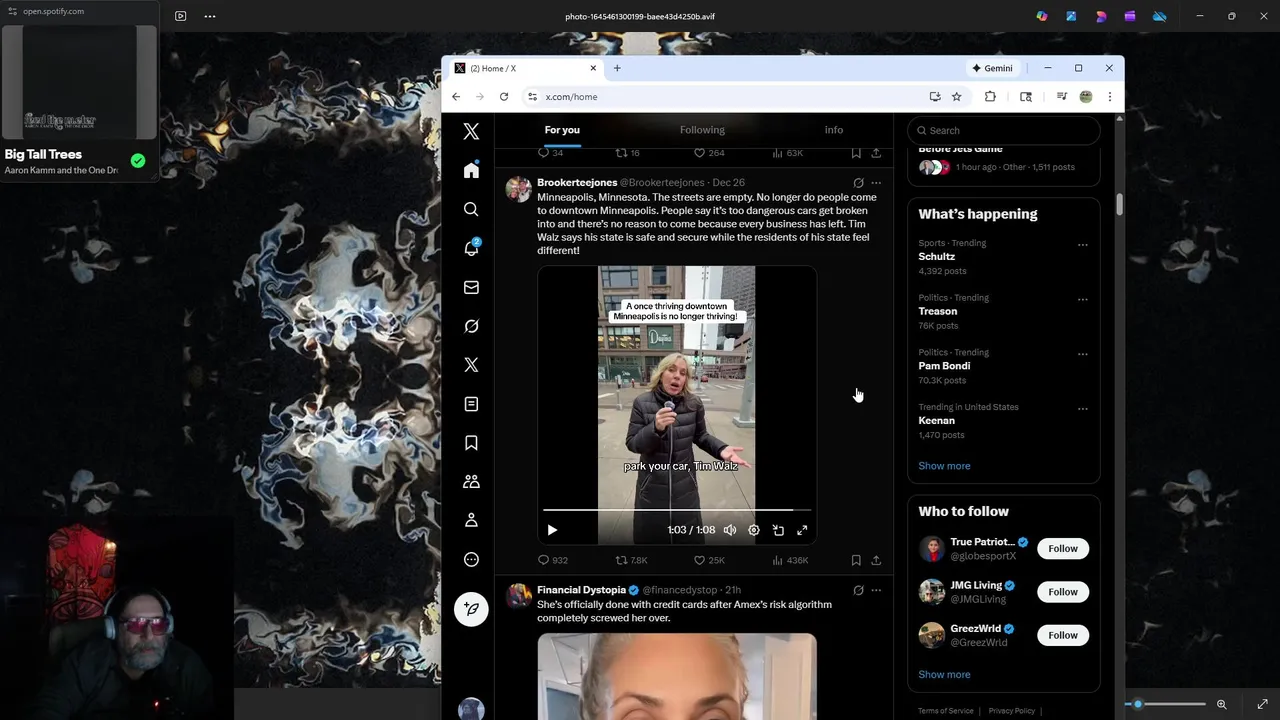Open Notifications bell with 2 badge
1280x720 pixels.
(471, 248)
